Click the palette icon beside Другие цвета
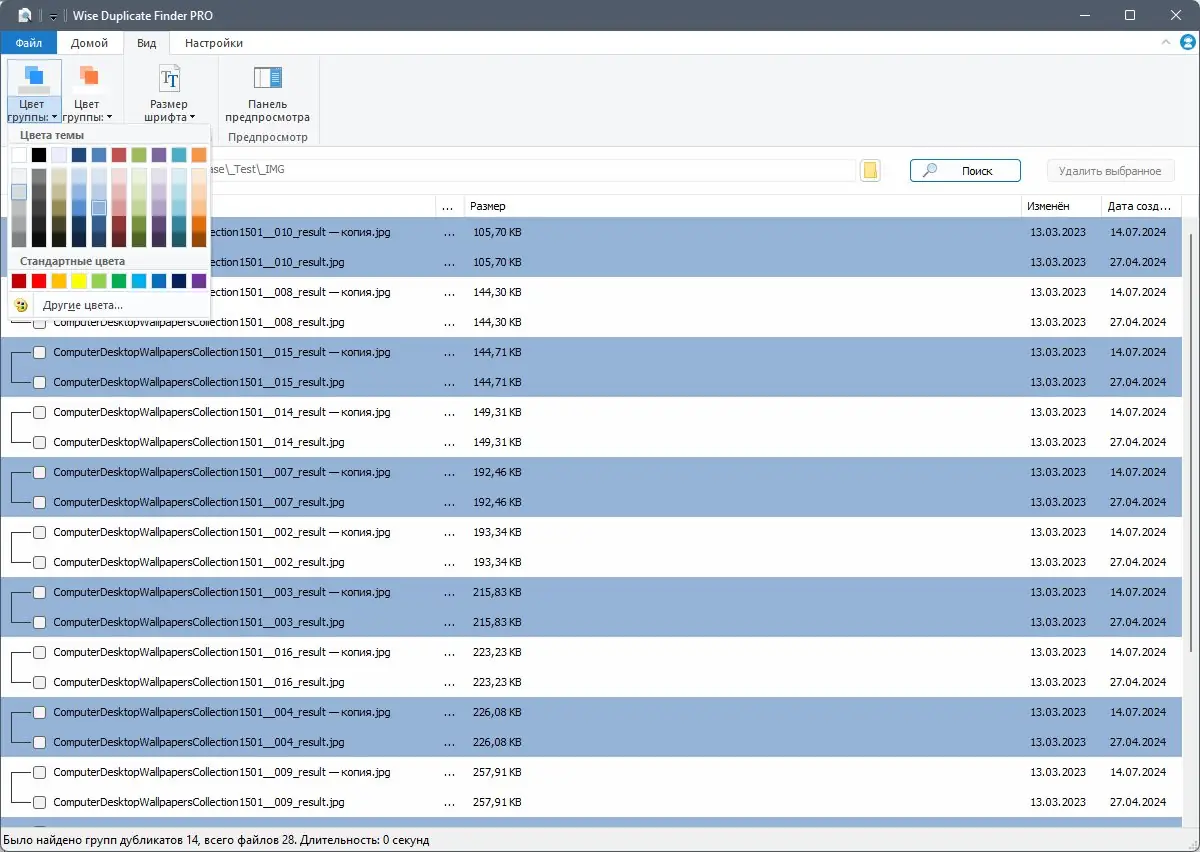The image size is (1200, 852). (x=21, y=305)
